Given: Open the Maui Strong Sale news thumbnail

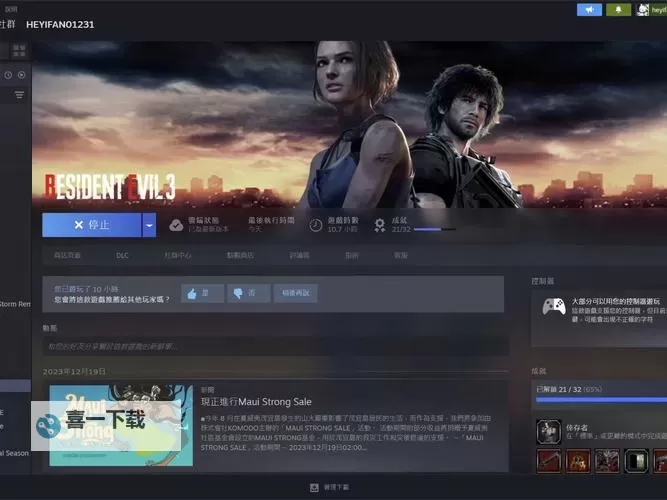Looking at the screenshot, I should point(121,425).
